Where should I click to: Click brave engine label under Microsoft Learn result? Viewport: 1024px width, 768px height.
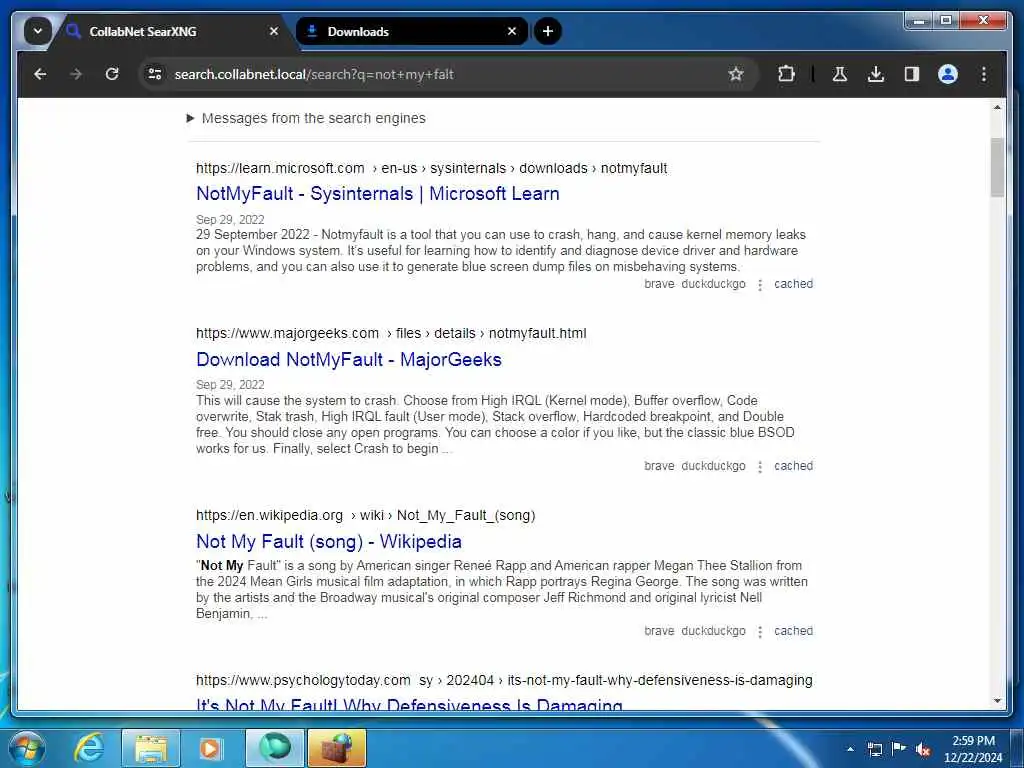(x=659, y=284)
